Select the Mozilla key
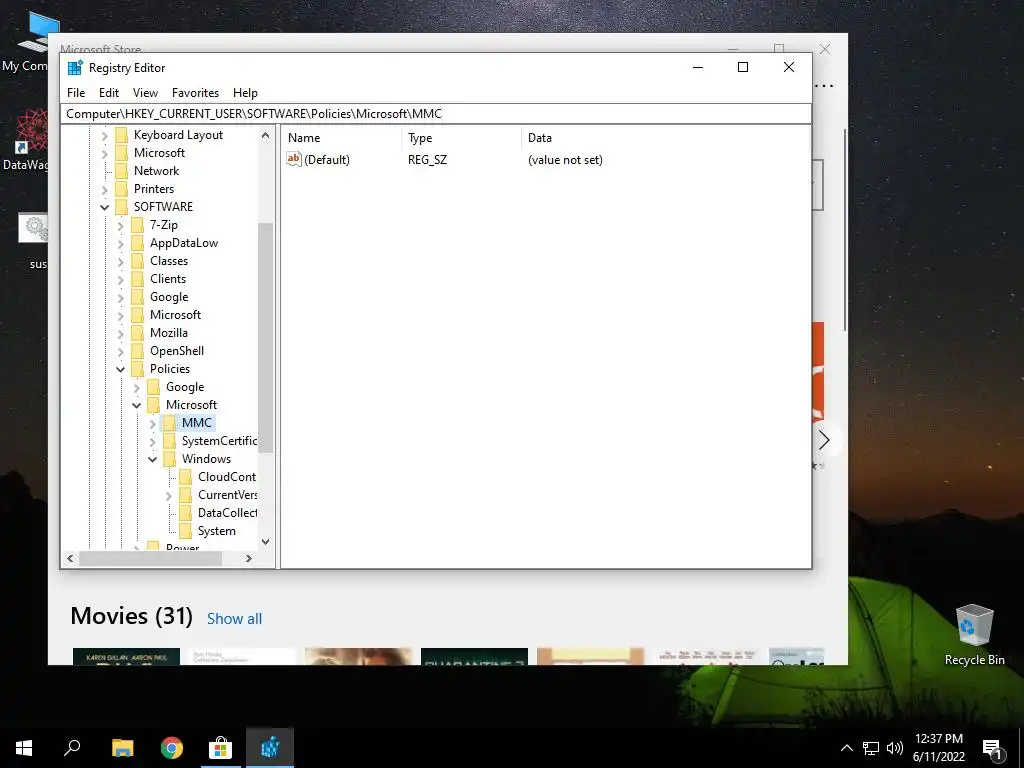The width and height of the screenshot is (1024, 768). coord(168,333)
